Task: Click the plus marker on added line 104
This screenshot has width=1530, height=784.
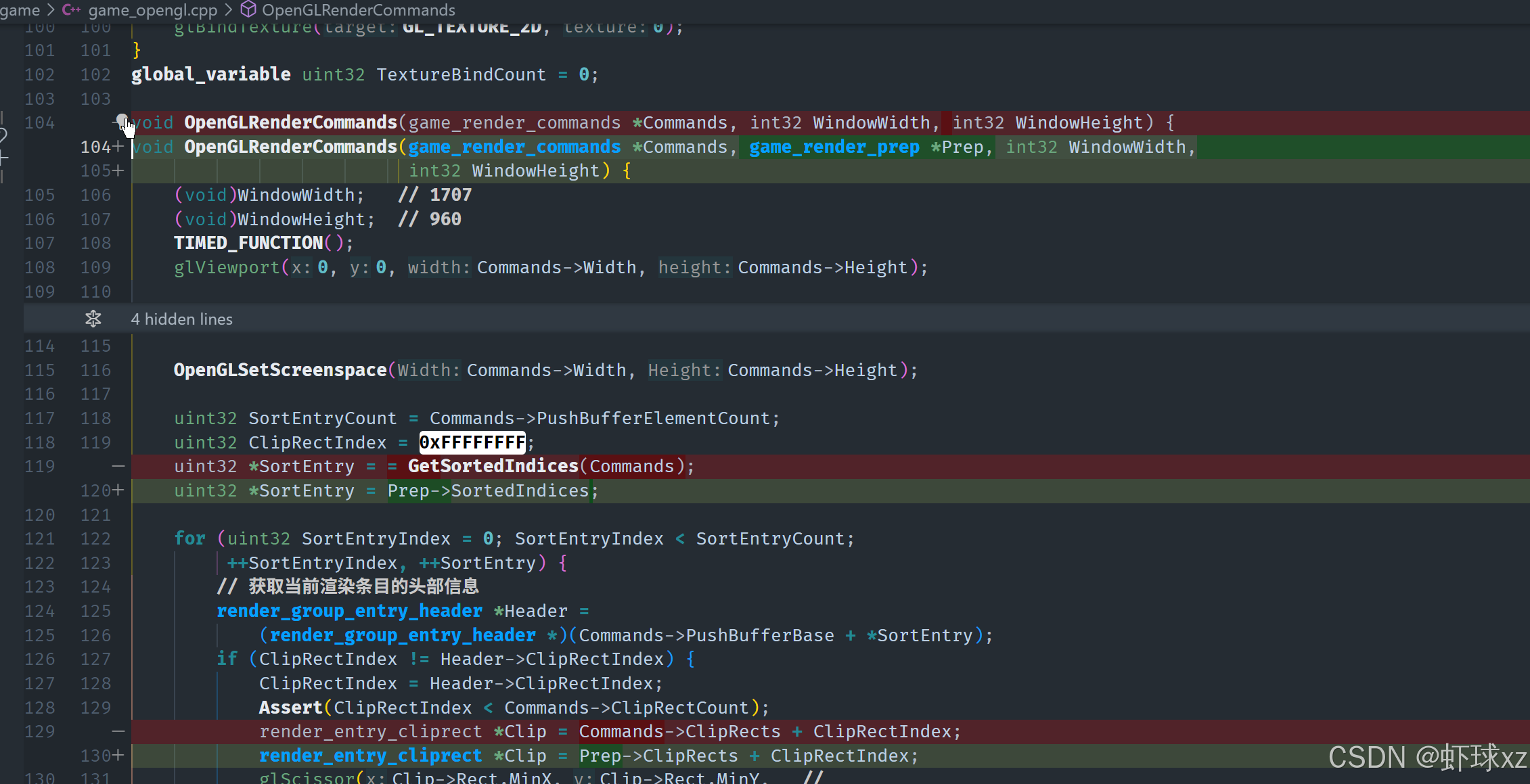Action: pos(118,146)
